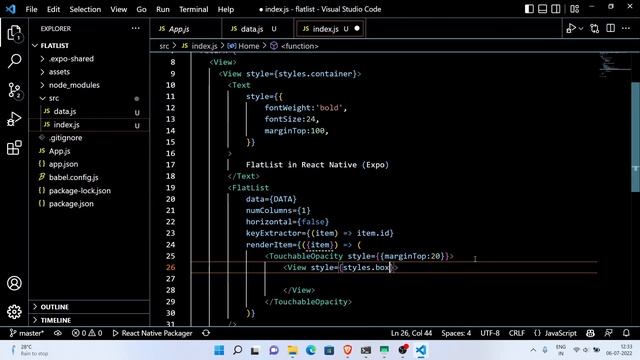Screen dimensions: 640x360
Task: Toggle the Secondary Side Bar layout
Action: click(556, 9)
